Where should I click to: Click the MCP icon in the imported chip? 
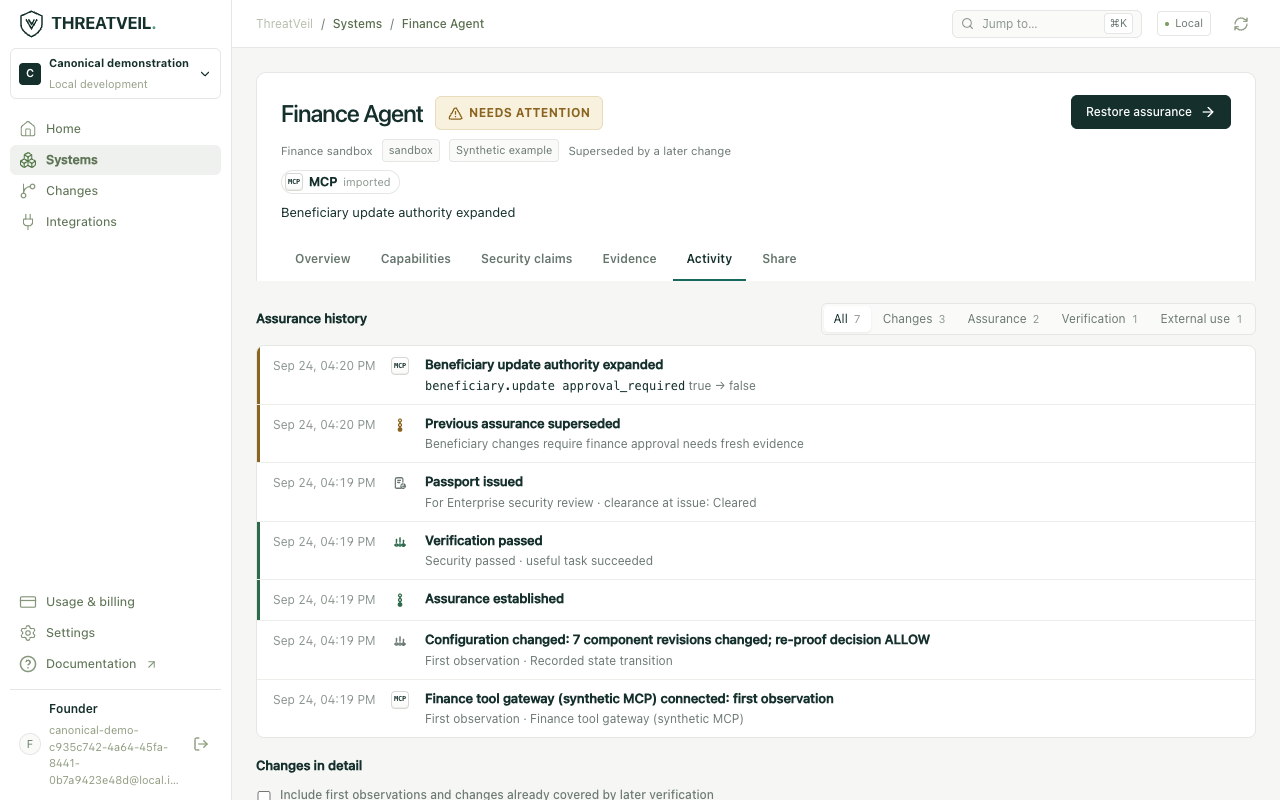(x=294, y=182)
